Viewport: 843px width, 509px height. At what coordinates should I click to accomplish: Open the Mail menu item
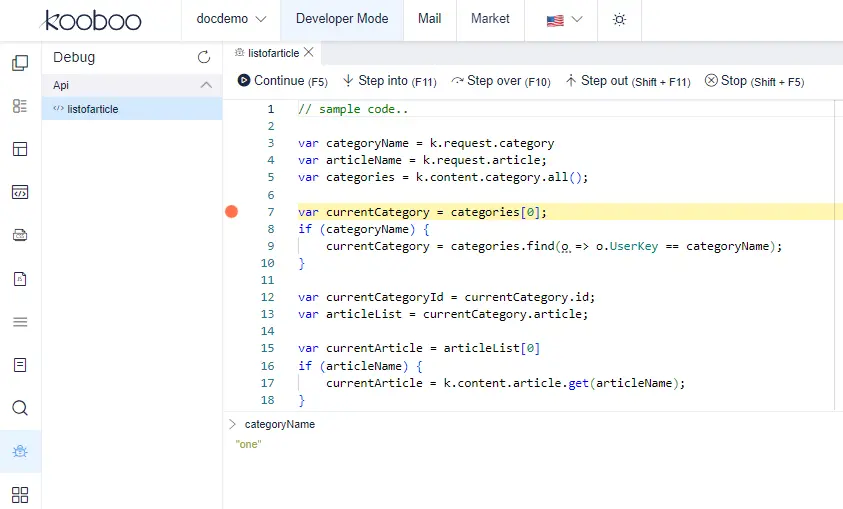click(429, 20)
